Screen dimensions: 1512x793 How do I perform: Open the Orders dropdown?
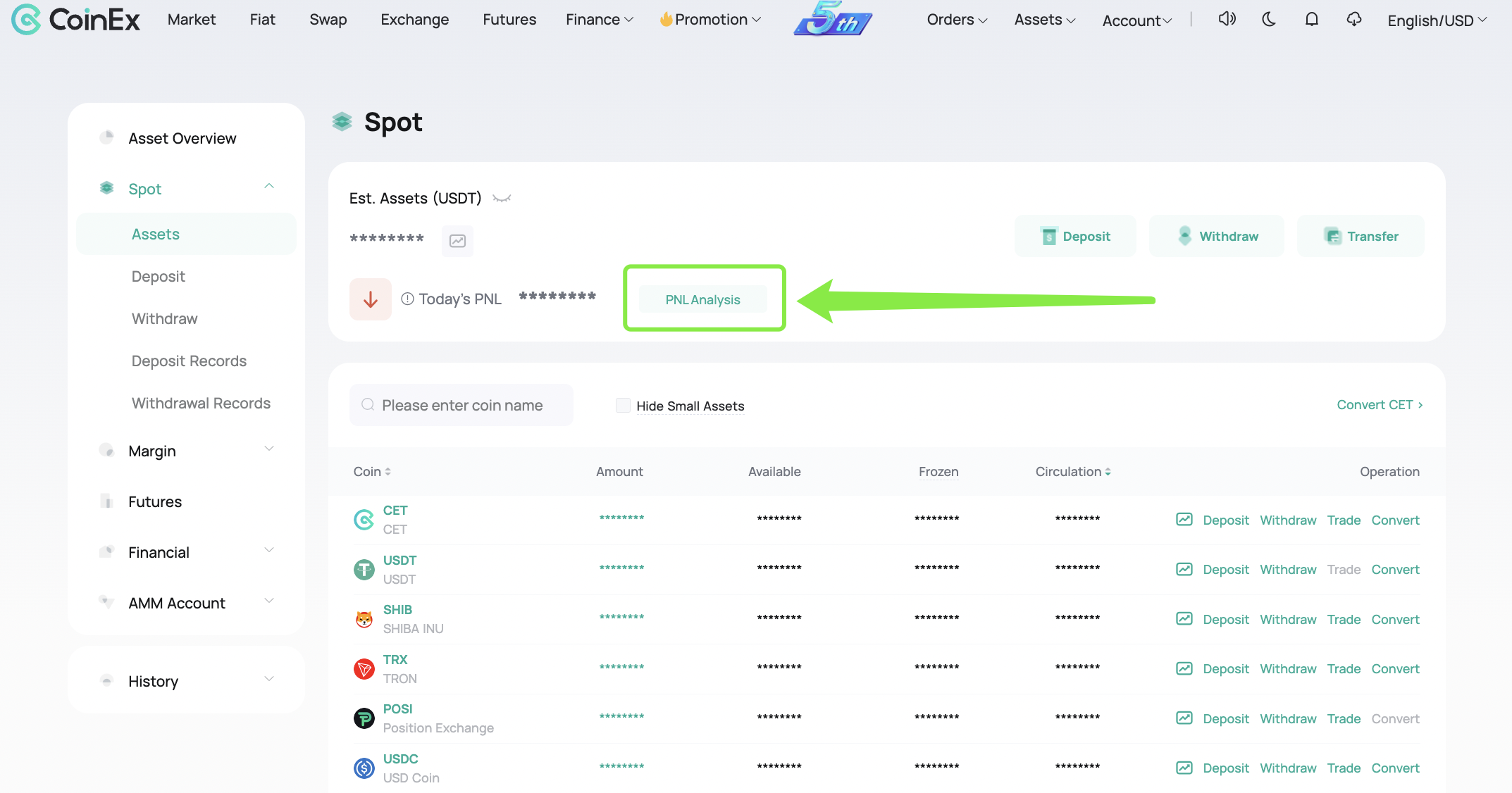(x=957, y=20)
